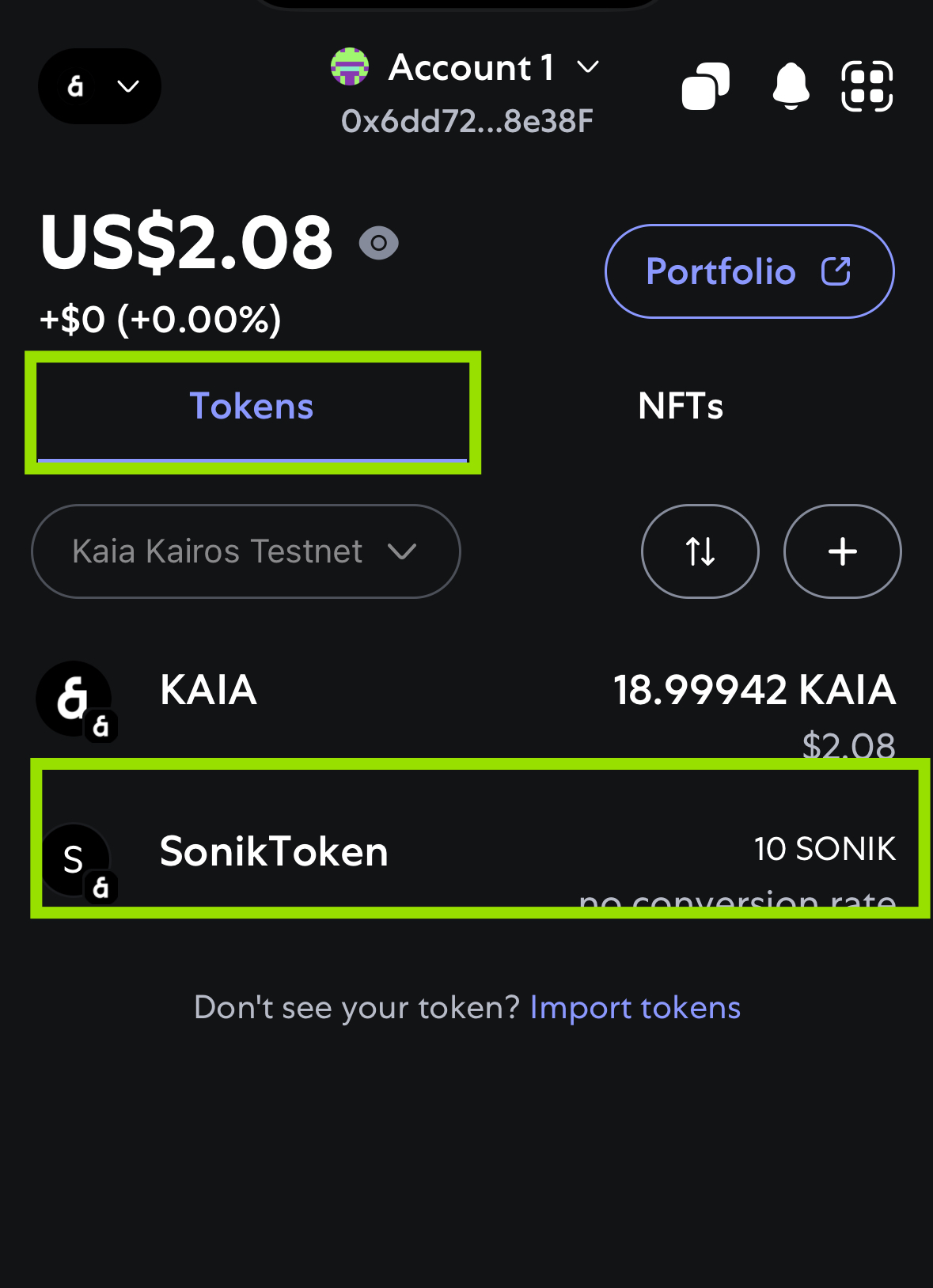Expand the Account 1 dropdown chevron
The image size is (933, 1288).
(588, 67)
